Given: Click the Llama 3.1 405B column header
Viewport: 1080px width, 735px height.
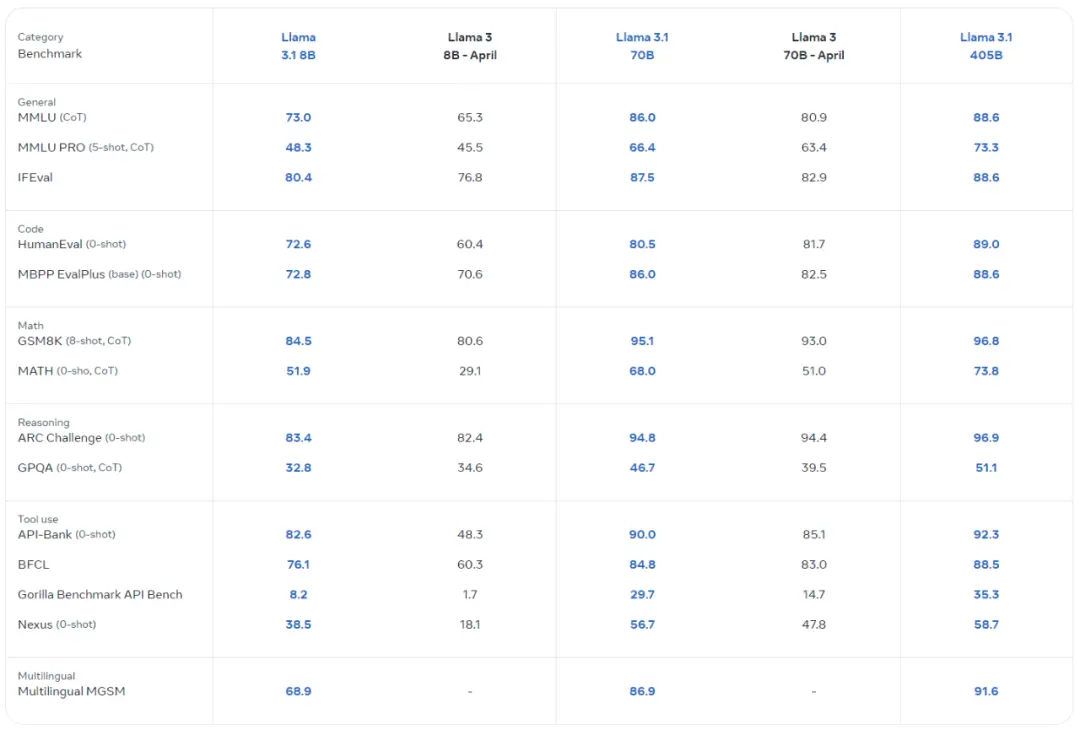Looking at the screenshot, I should click(x=986, y=46).
